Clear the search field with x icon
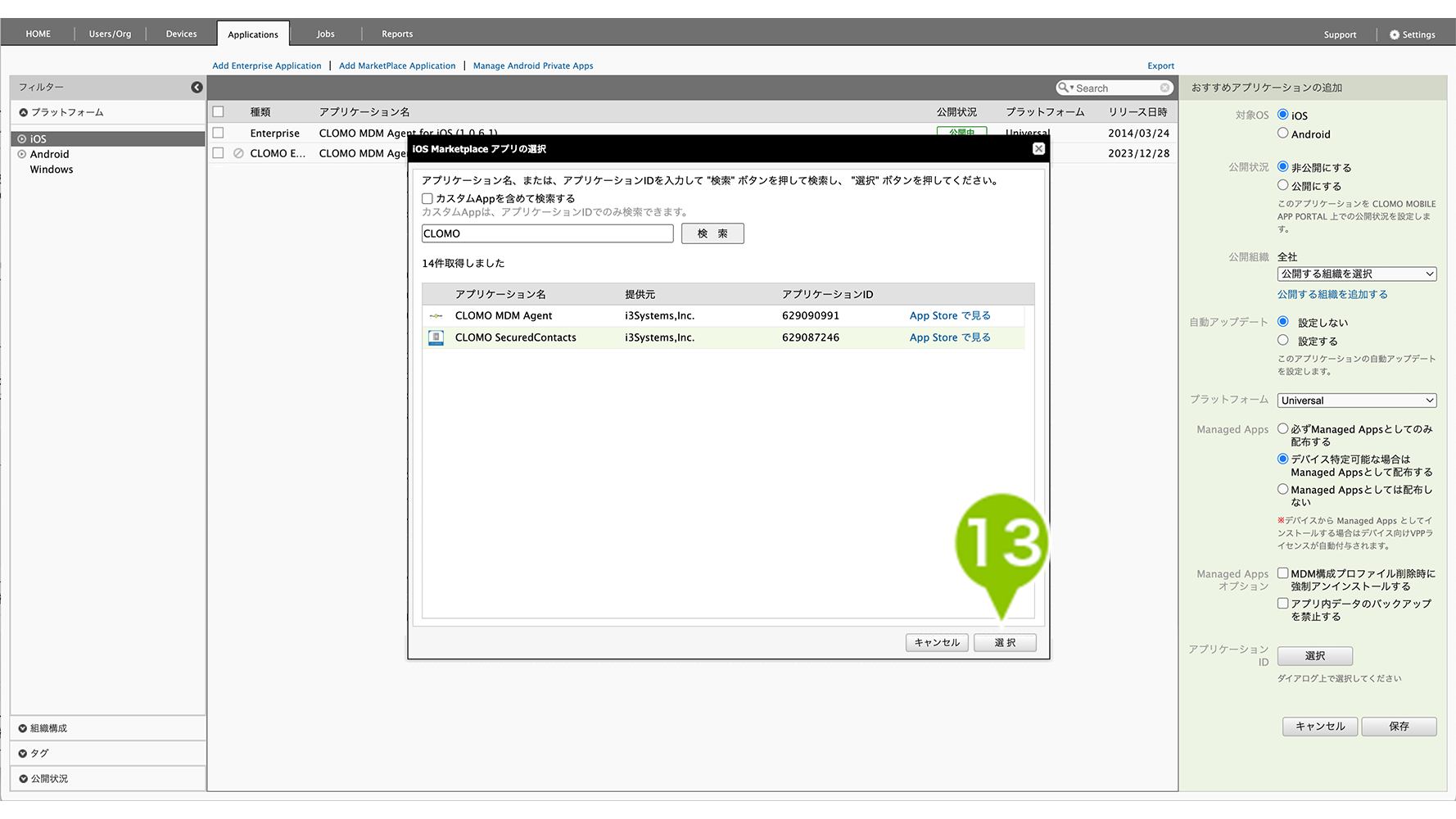 [1164, 88]
